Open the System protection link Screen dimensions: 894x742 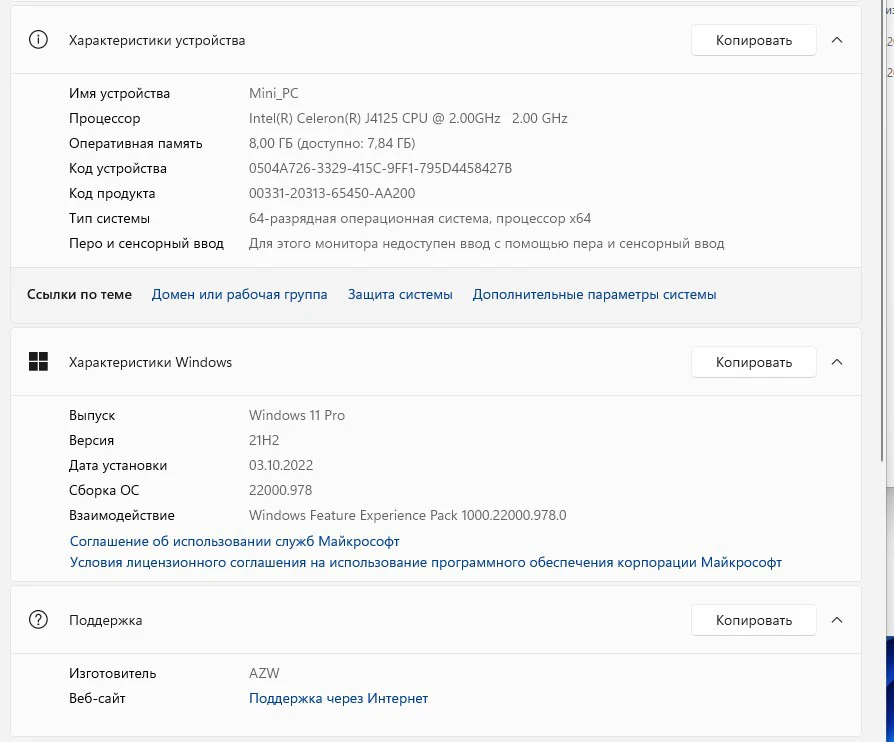[x=400, y=294]
